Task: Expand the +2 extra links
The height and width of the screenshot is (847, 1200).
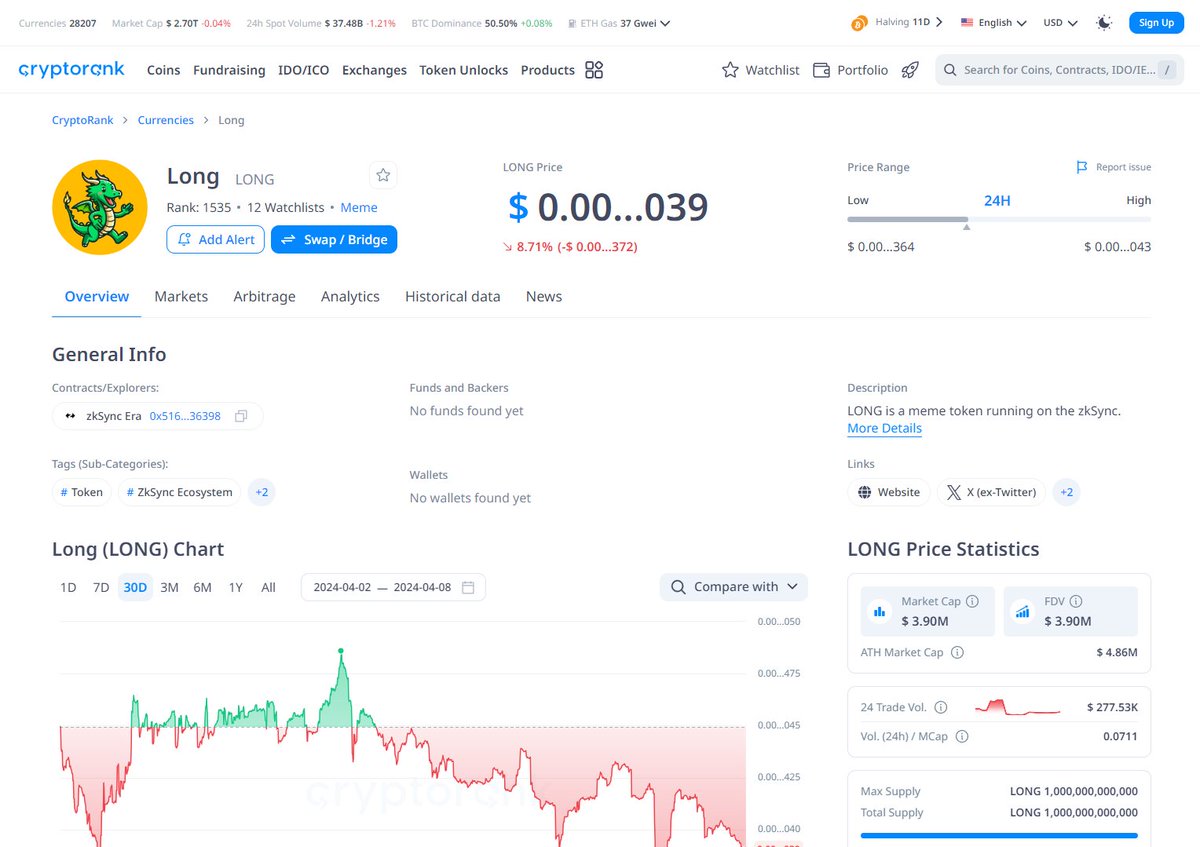Action: [x=1067, y=492]
